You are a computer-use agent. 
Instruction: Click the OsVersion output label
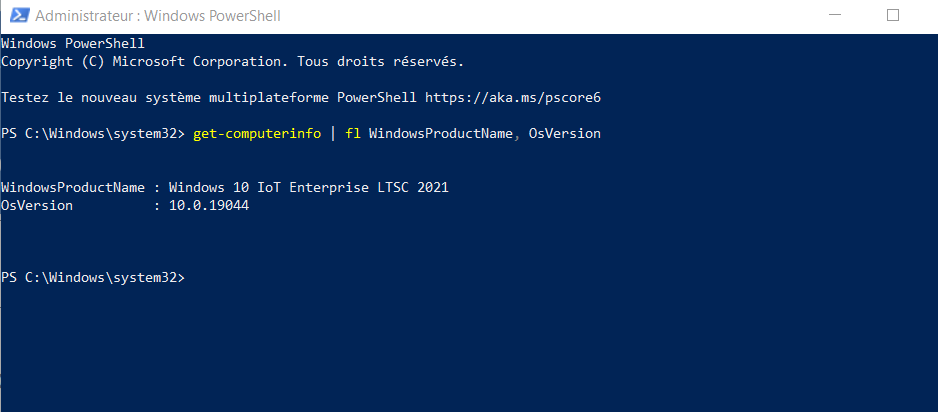37,205
